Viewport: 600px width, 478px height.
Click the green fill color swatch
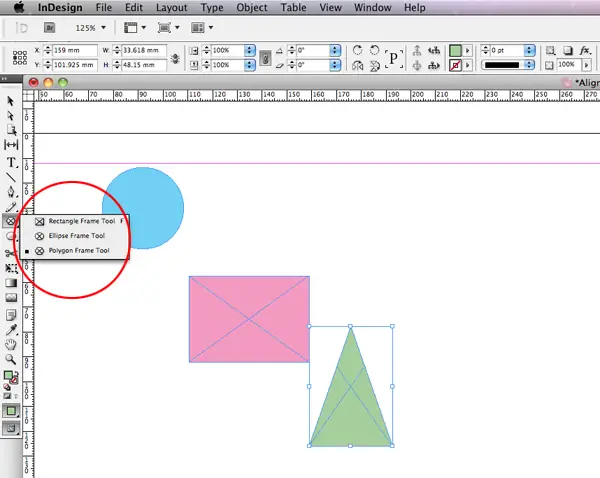455,51
